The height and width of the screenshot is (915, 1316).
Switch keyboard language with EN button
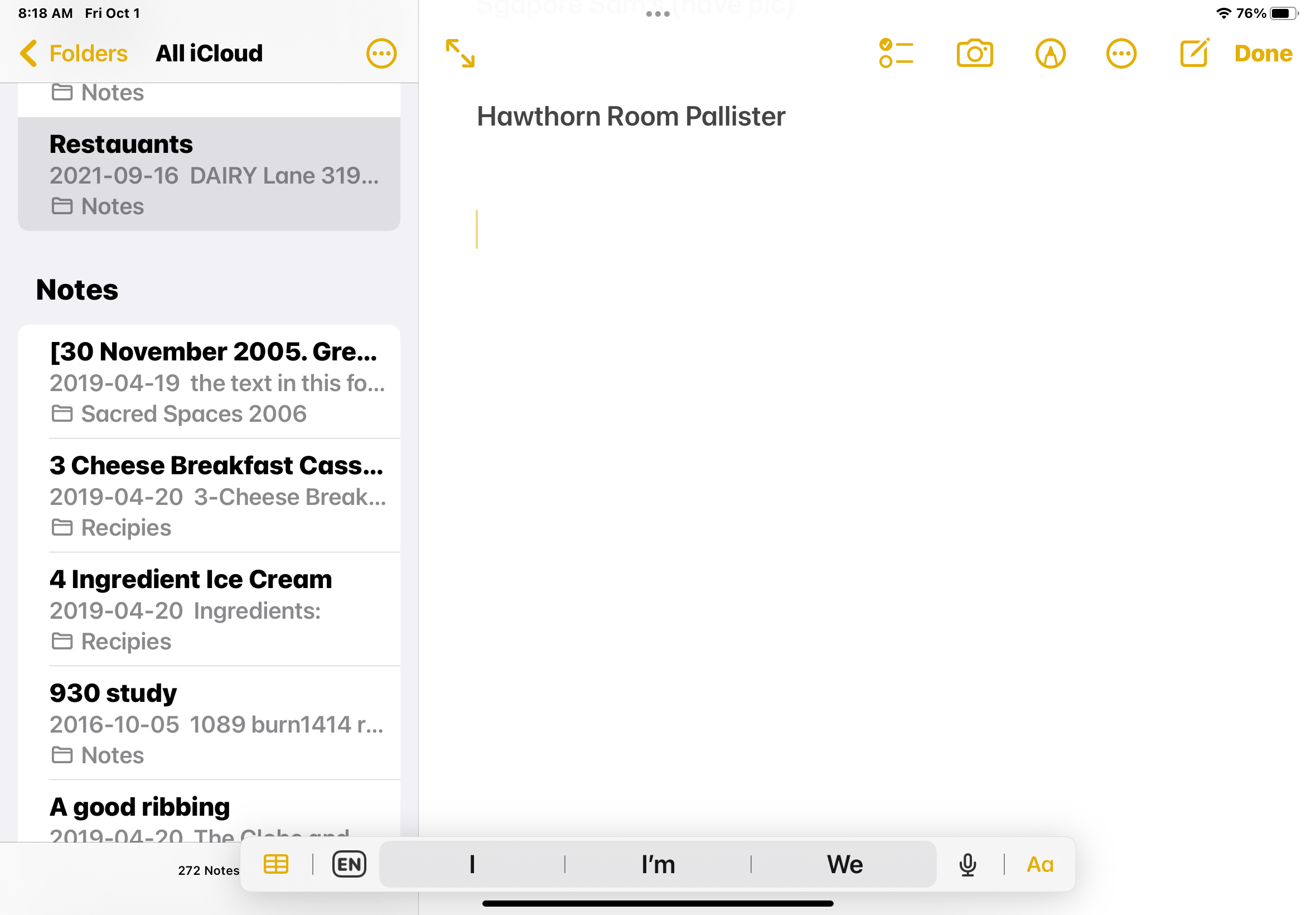(349, 864)
